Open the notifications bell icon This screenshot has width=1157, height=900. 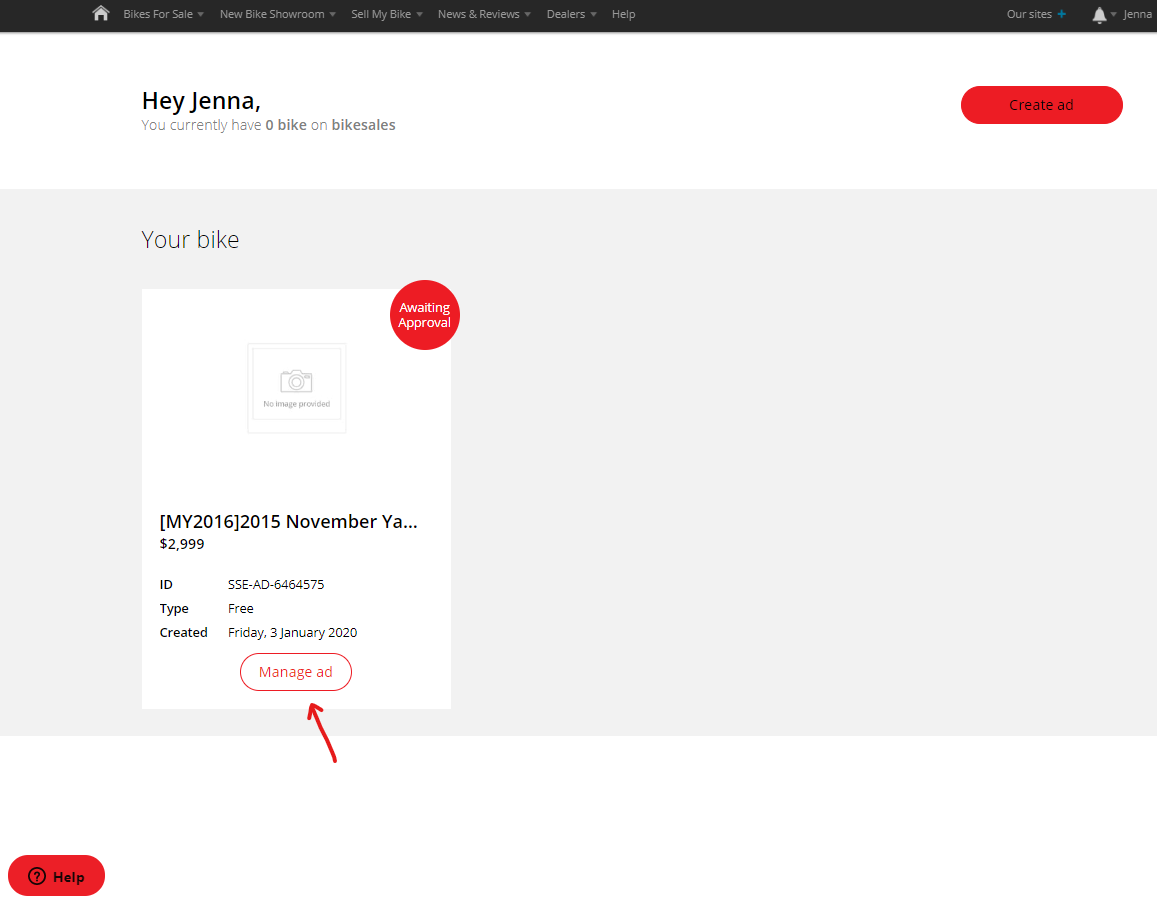point(1099,15)
